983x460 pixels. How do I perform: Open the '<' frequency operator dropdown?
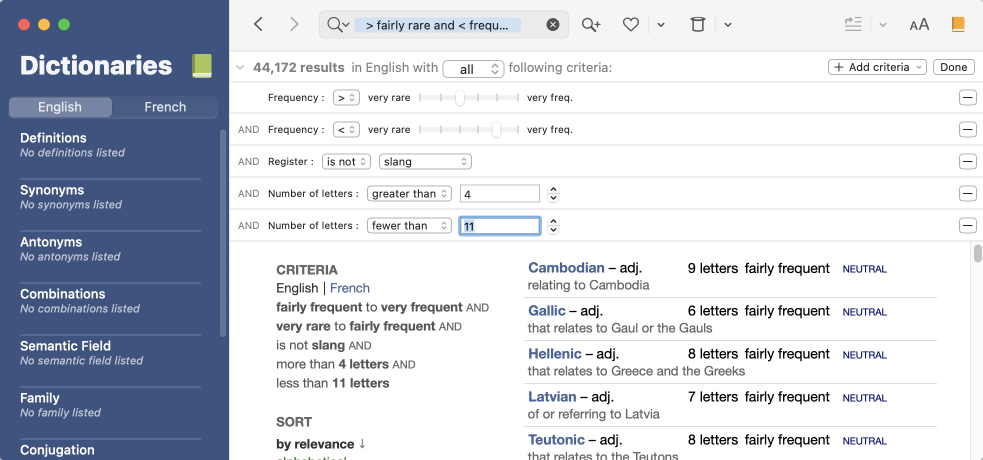(x=346, y=130)
